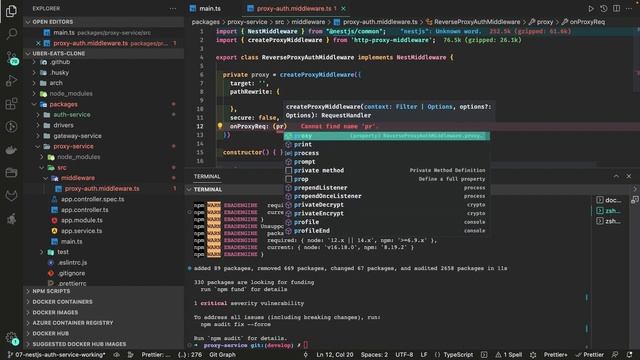The image size is (640, 360).
Task: Maximize the terminal panel with chevron
Action: [616, 176]
